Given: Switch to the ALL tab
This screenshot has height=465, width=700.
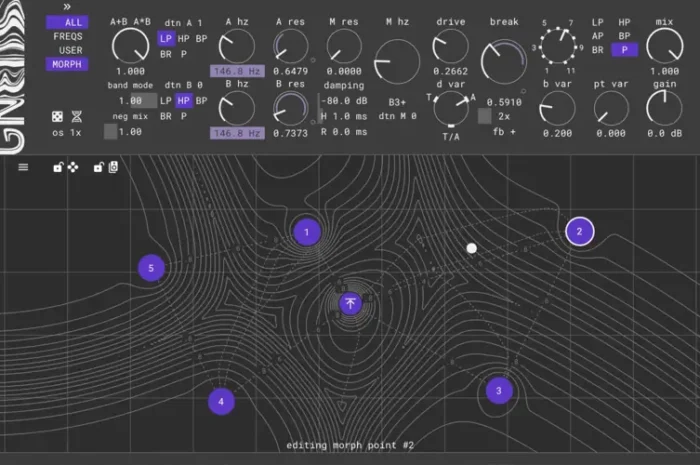Looking at the screenshot, I should tap(67, 22).
